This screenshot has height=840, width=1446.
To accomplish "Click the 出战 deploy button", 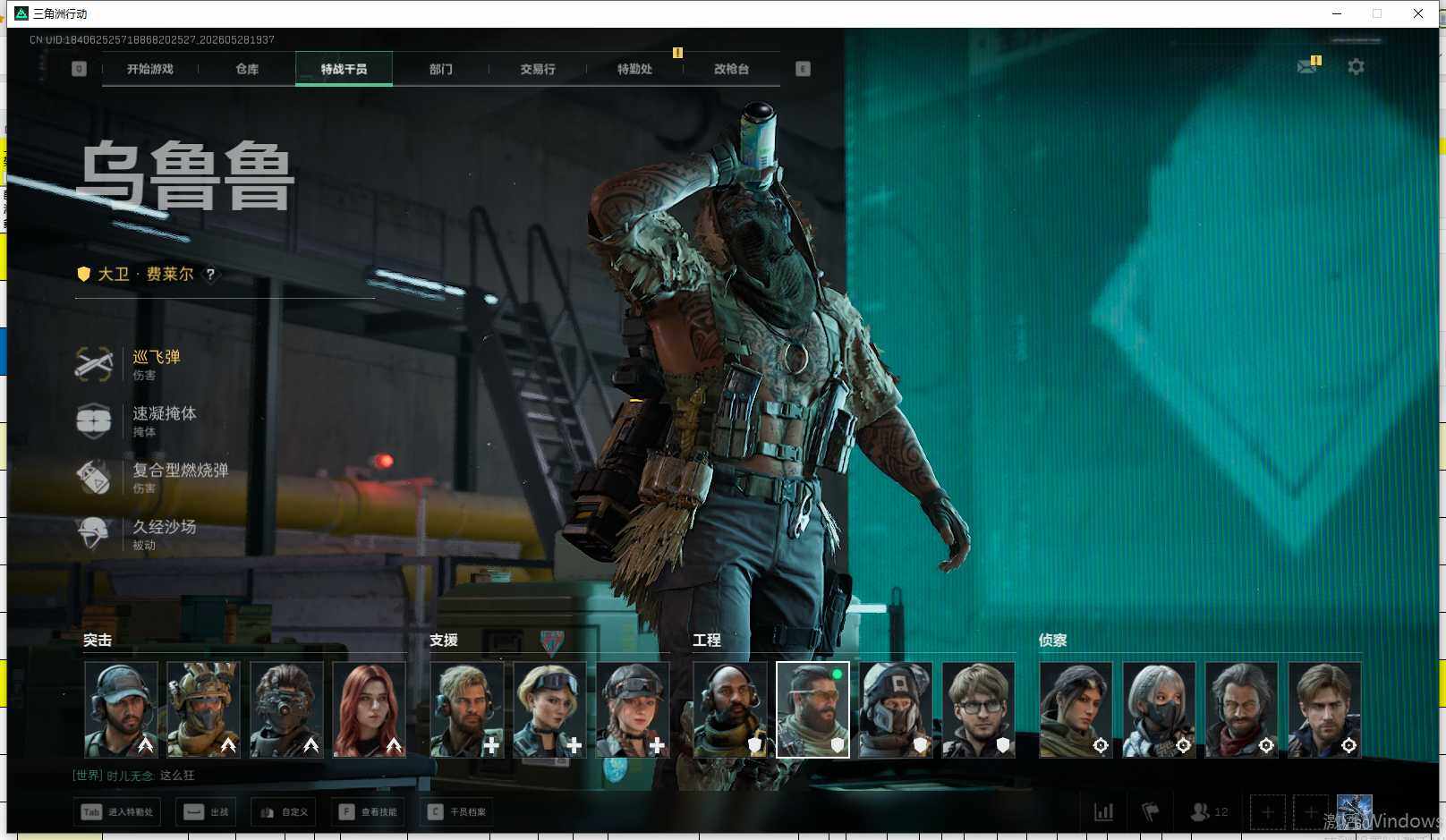I will (x=206, y=812).
